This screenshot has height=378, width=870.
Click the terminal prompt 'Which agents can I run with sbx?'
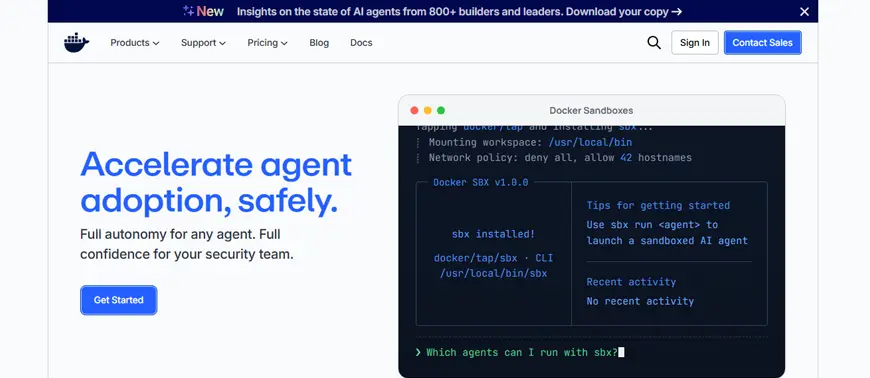point(522,352)
